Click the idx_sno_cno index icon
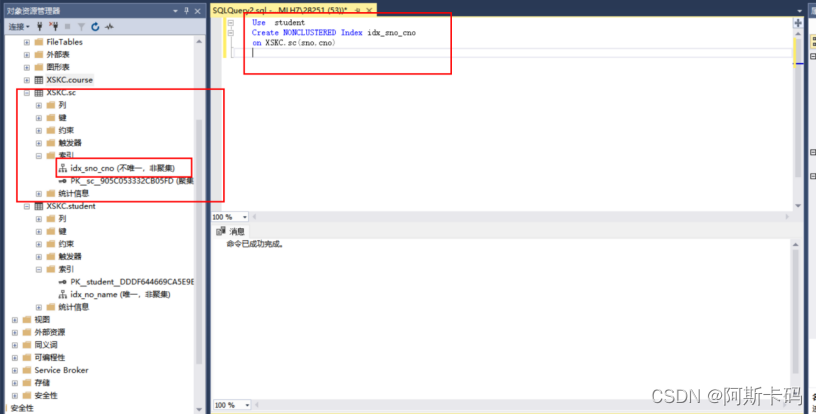Viewport: 817px width, 415px height. click(63, 168)
